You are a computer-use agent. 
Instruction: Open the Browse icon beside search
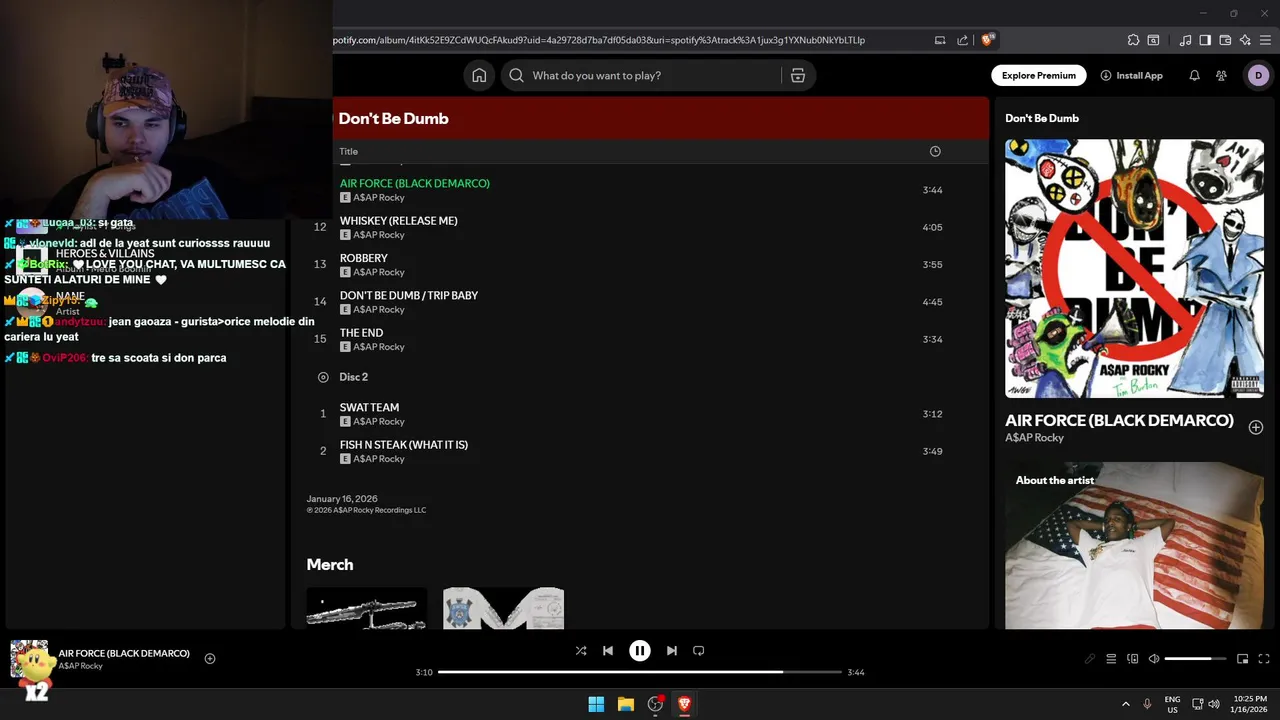[798, 76]
